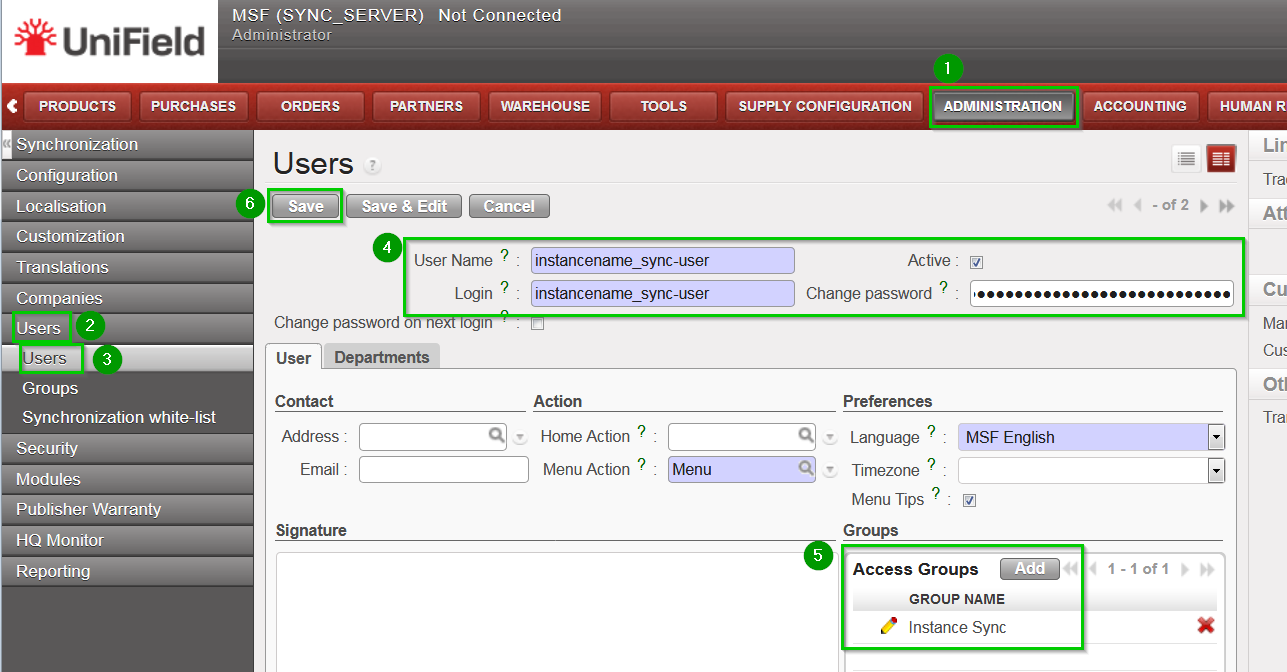The height and width of the screenshot is (672, 1287).
Task: Edit Instance Sync group pencil icon
Action: pos(888,626)
